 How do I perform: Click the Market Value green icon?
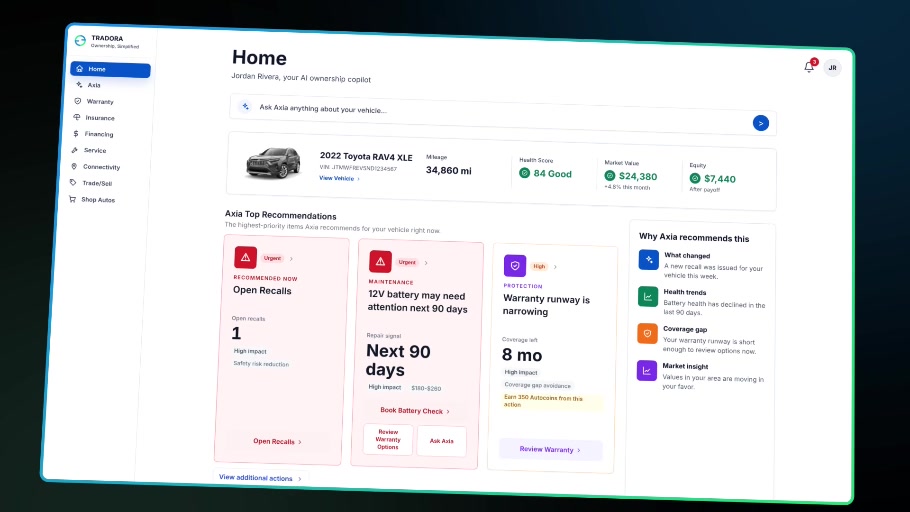click(609, 175)
